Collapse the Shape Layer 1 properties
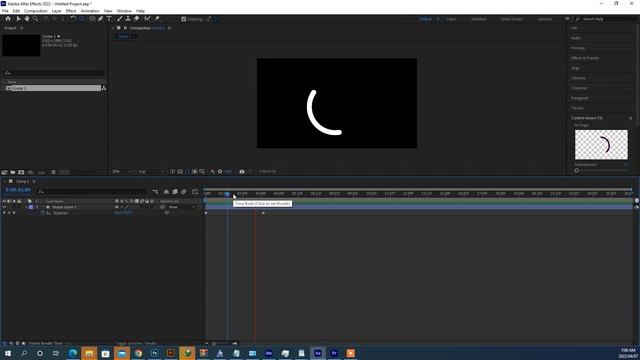This screenshot has width=640, height=360. point(26,207)
